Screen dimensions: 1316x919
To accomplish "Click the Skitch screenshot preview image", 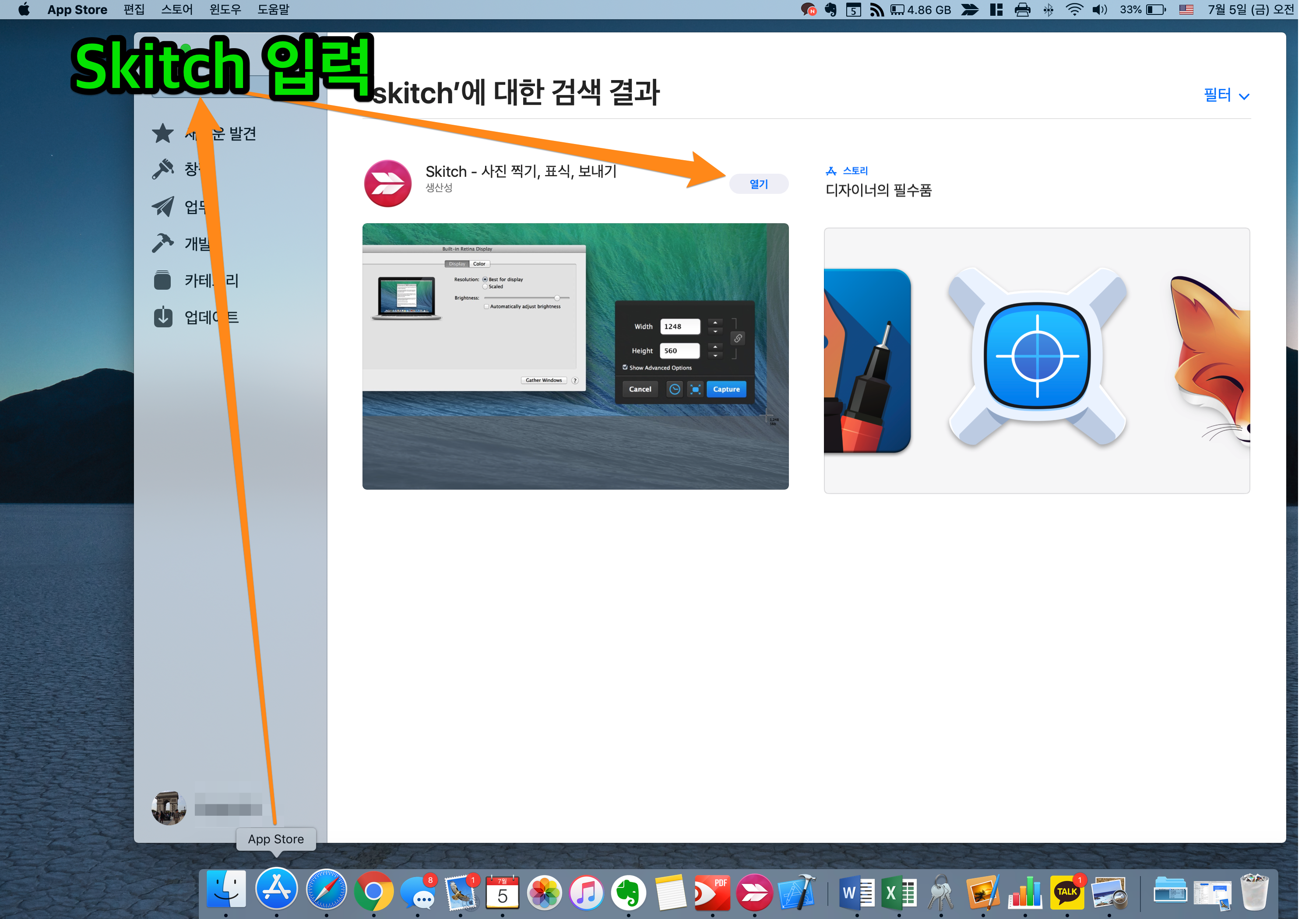I will point(575,356).
